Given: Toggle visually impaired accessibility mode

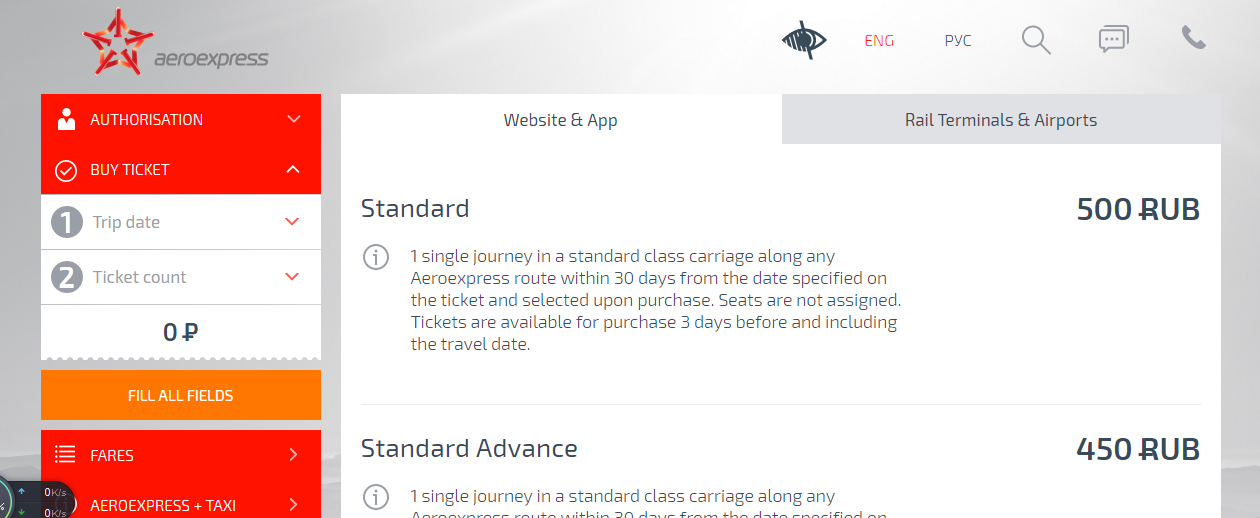Looking at the screenshot, I should 804,40.
